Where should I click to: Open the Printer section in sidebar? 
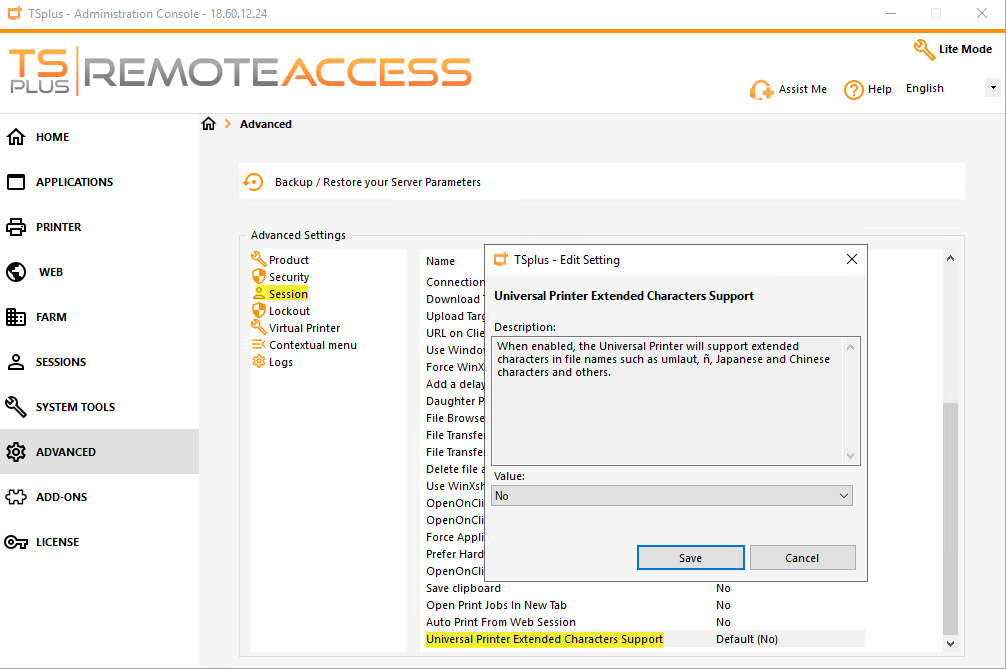pyautogui.click(x=58, y=227)
